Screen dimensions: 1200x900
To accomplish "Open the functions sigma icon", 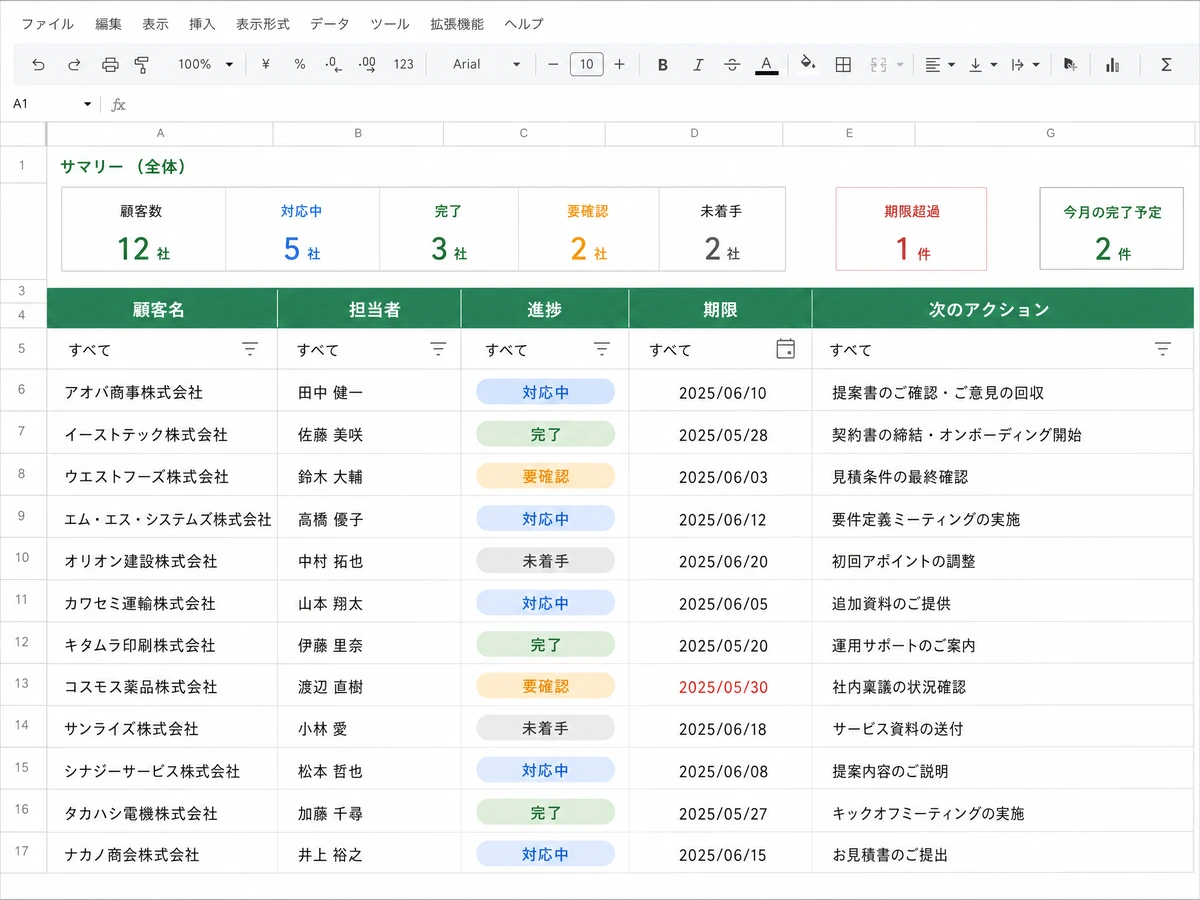I will [1166, 64].
